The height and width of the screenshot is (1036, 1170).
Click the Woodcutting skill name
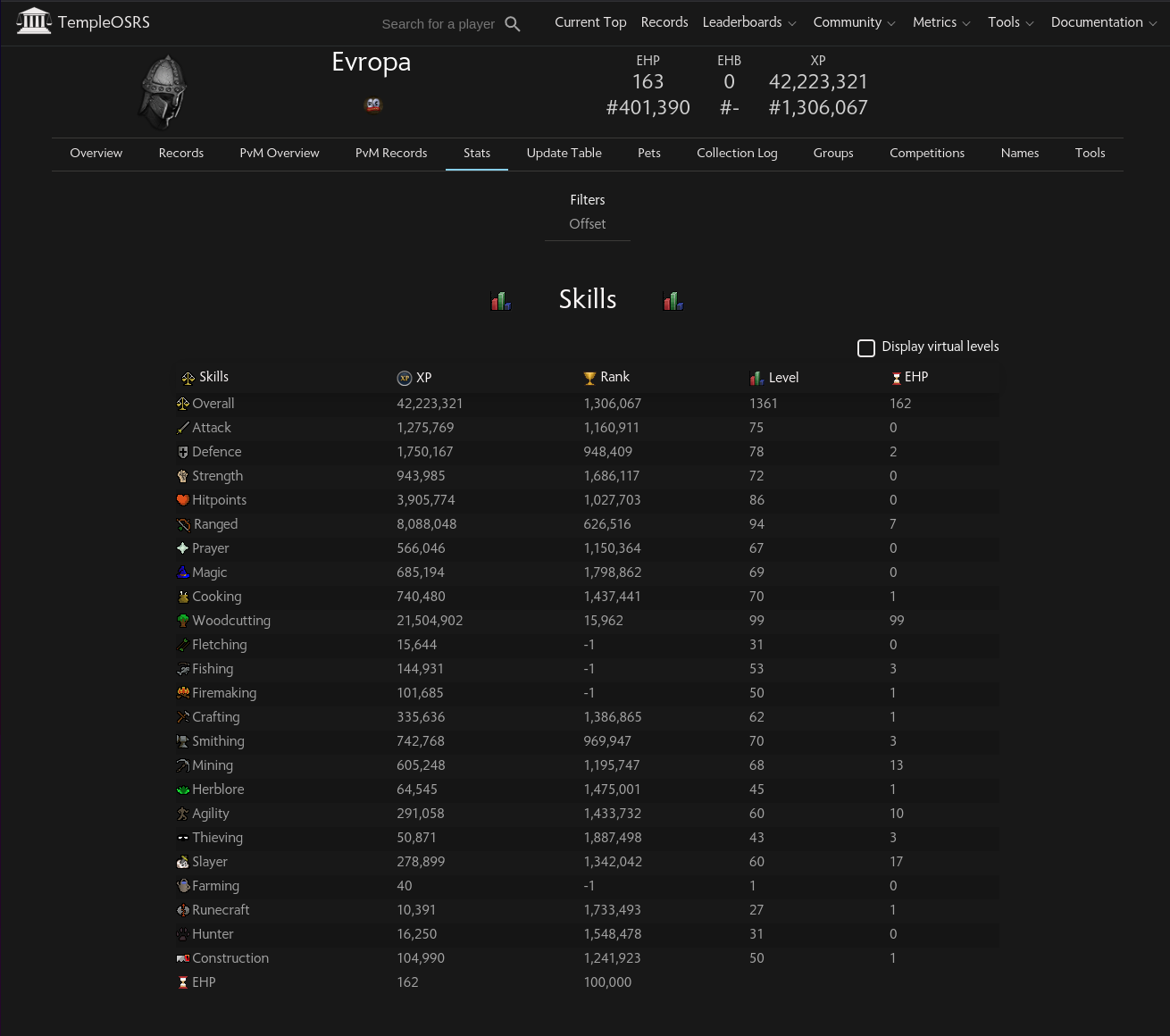(x=231, y=621)
